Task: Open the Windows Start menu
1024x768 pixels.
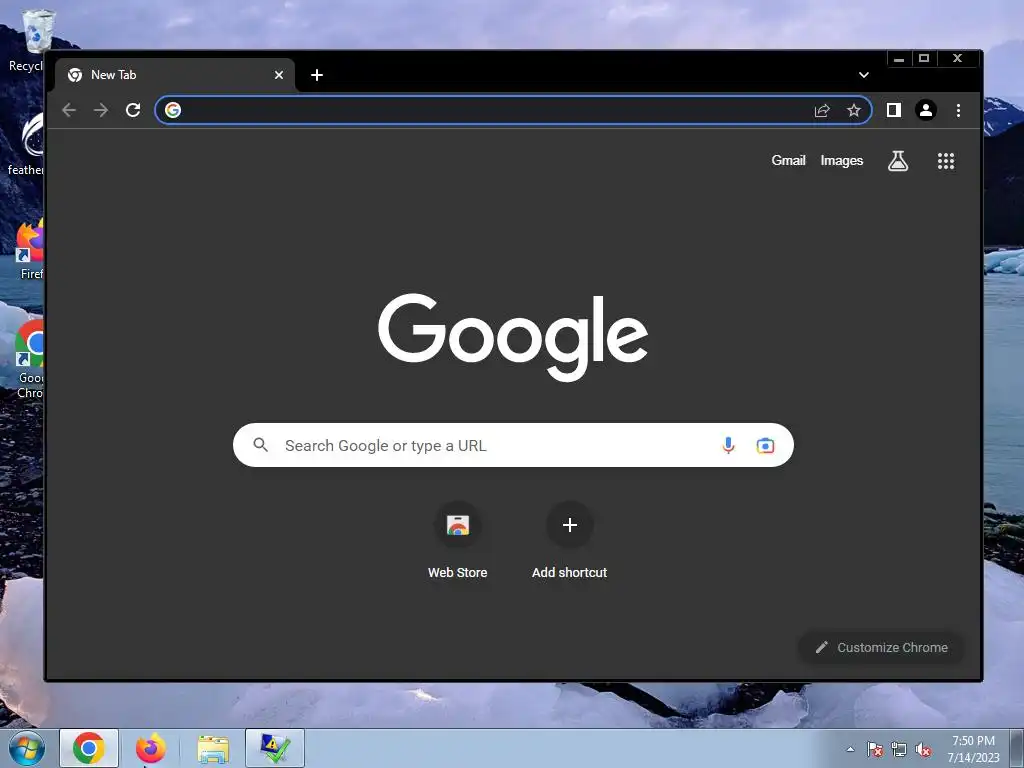Action: coord(27,748)
